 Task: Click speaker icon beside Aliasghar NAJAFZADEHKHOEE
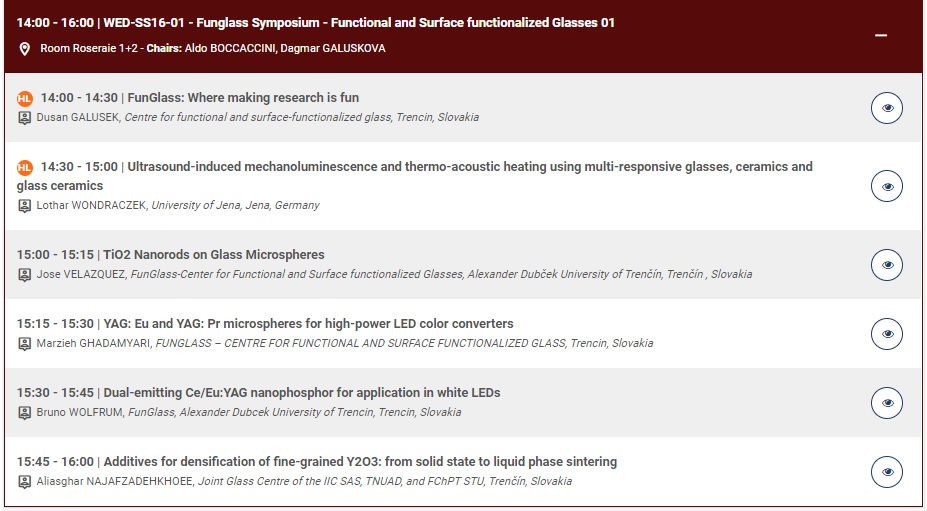coord(24,481)
